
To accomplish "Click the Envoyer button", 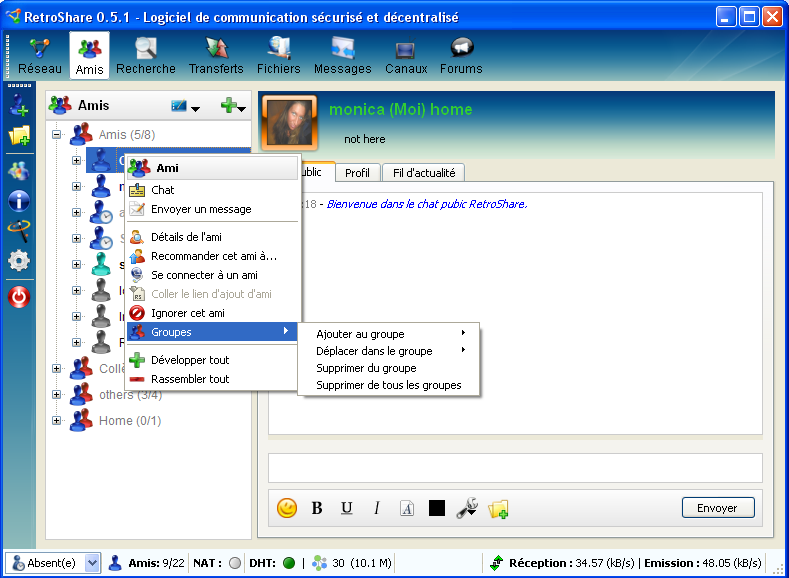I will (x=718, y=508).
